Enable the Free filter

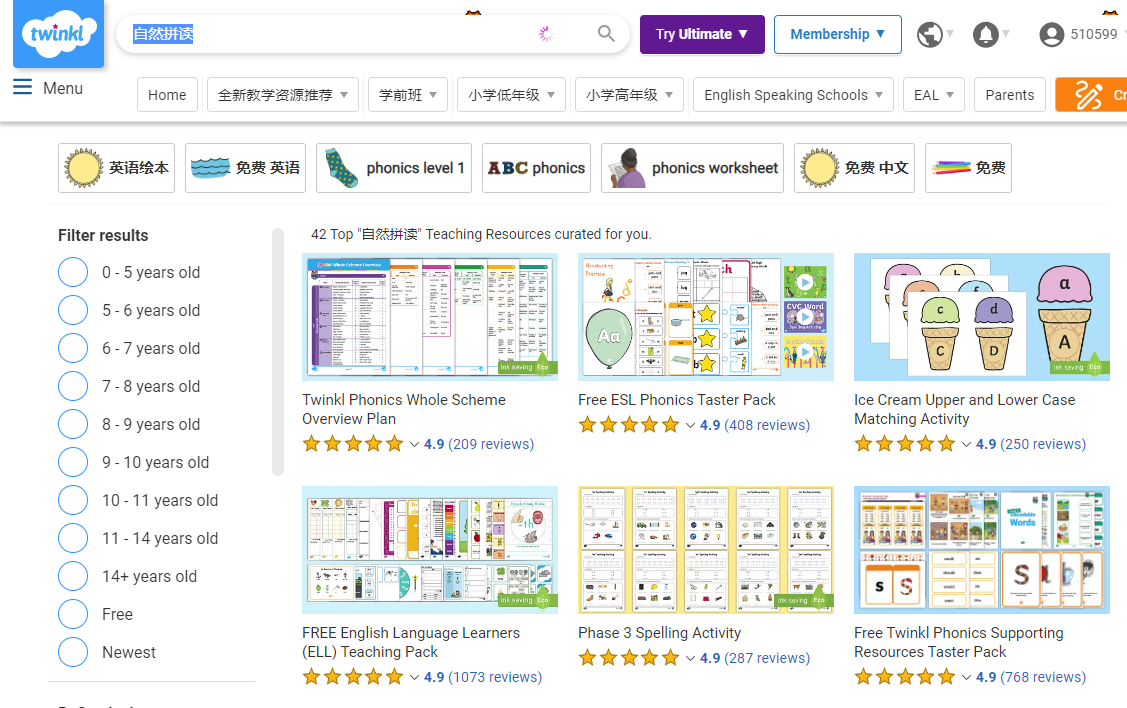[x=73, y=614]
